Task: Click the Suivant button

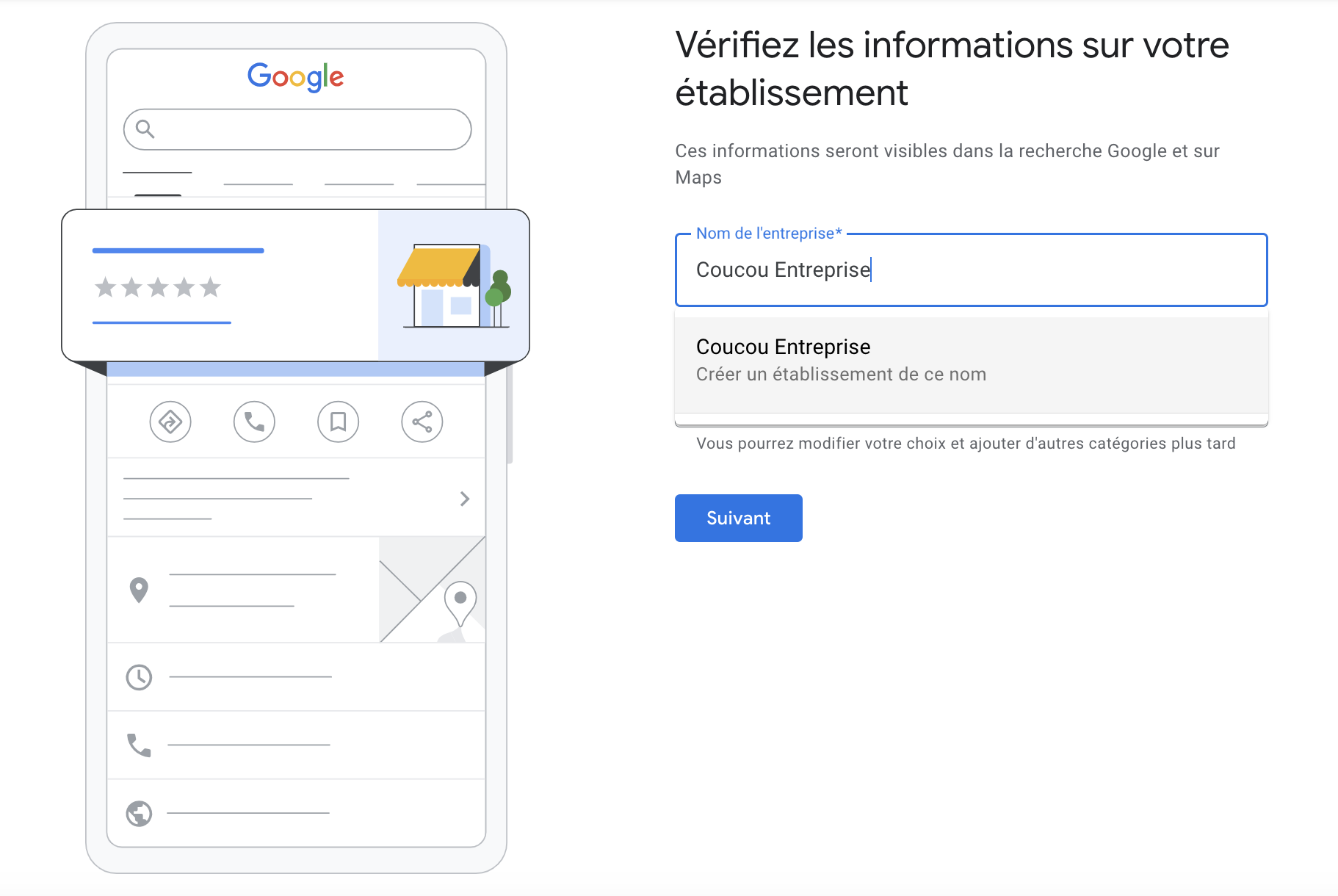Action: (738, 518)
